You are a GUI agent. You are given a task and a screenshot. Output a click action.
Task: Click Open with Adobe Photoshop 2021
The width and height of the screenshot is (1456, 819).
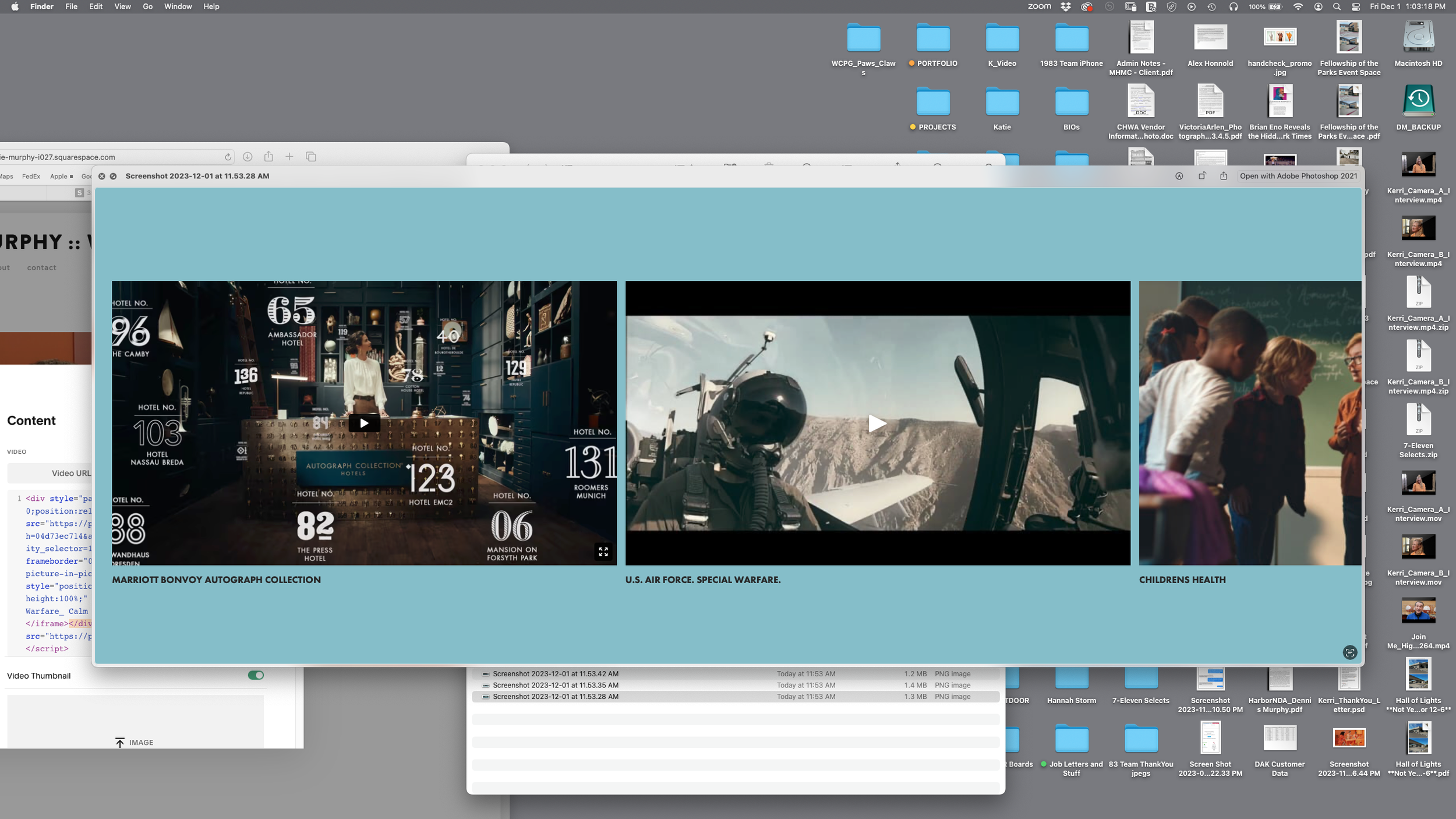pyautogui.click(x=1299, y=175)
